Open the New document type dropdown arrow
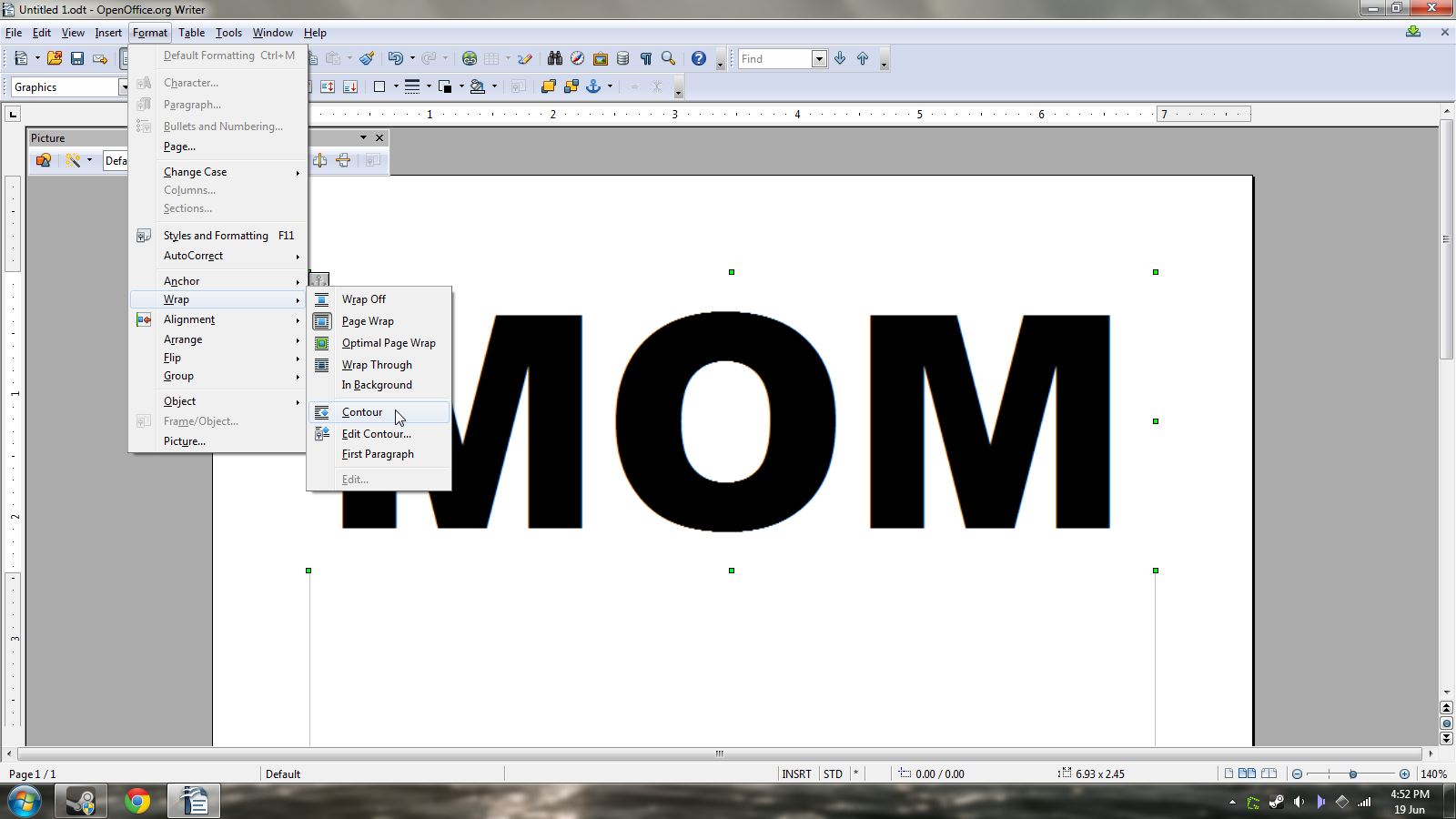The width and height of the screenshot is (1456, 819). (x=37, y=58)
